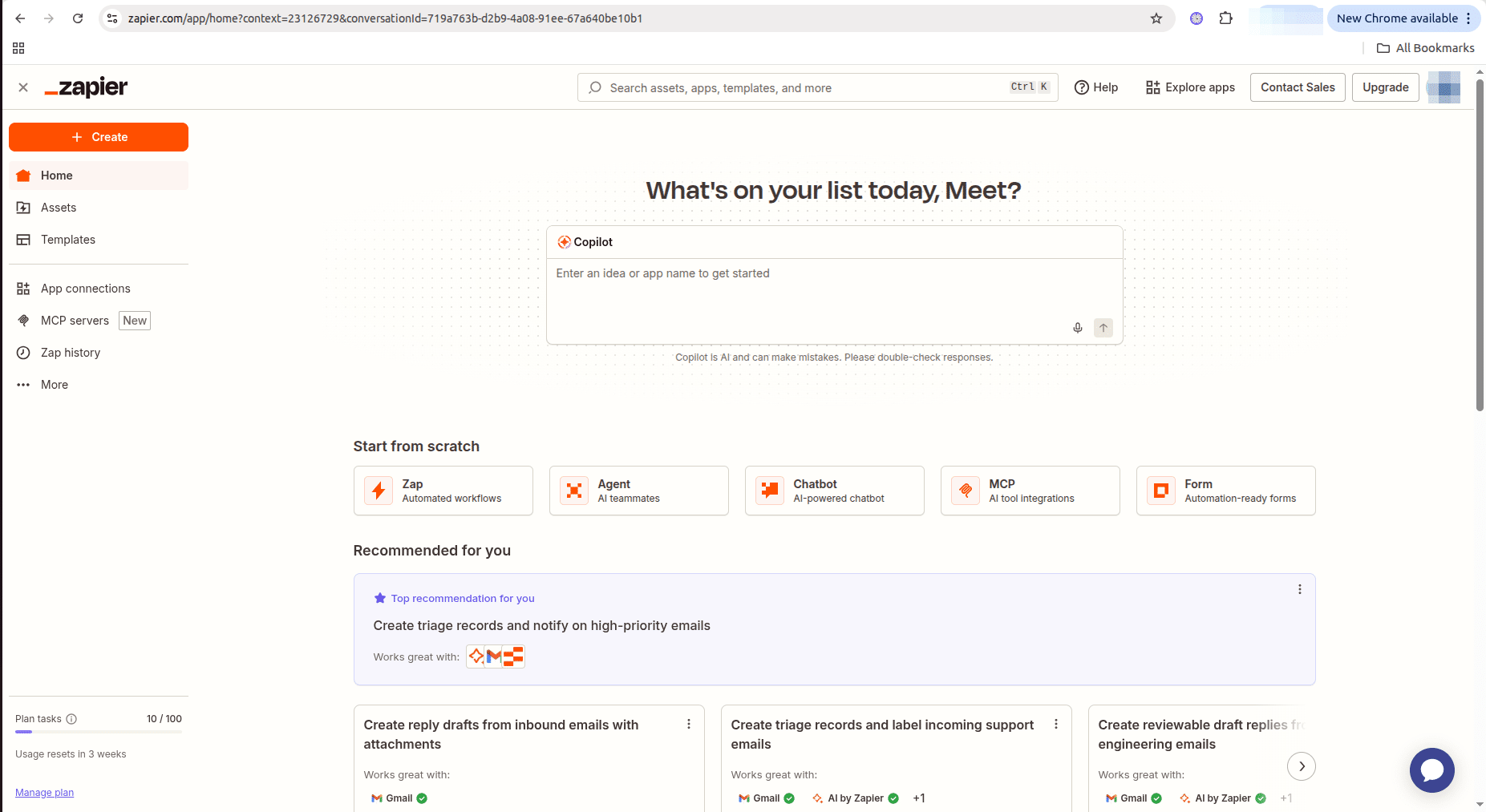Click the circular purple browser extension icon
Screen dimensions: 1486x812
coord(1196,18)
